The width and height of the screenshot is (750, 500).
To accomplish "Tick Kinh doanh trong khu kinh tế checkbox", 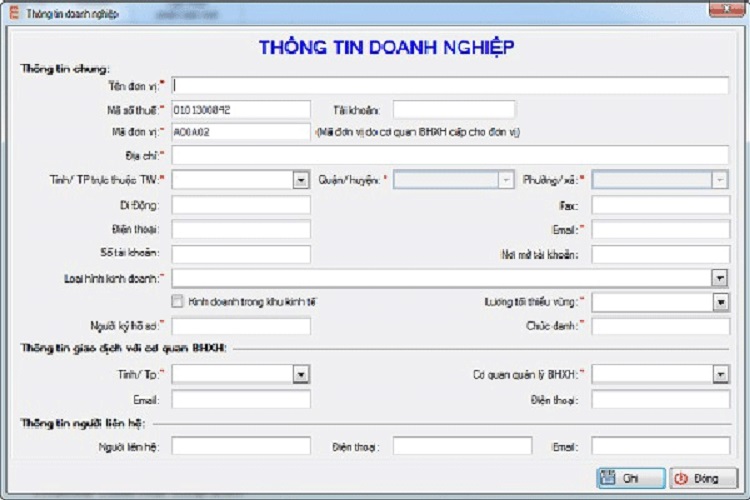I will pos(177,301).
